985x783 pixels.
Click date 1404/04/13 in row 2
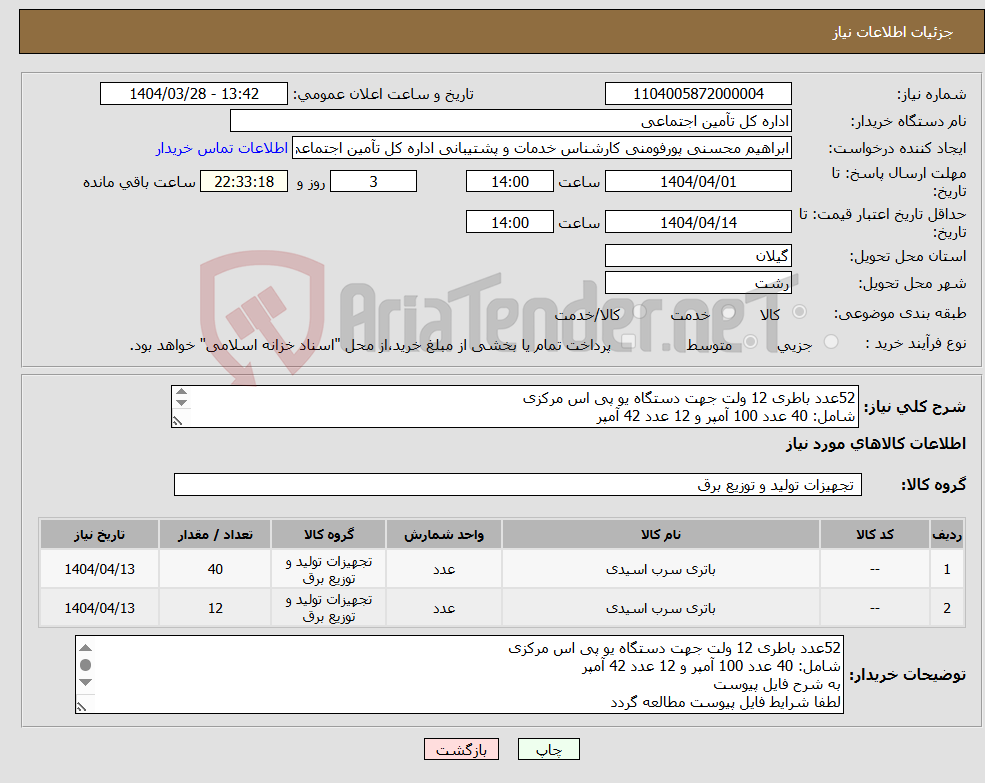pos(99,608)
